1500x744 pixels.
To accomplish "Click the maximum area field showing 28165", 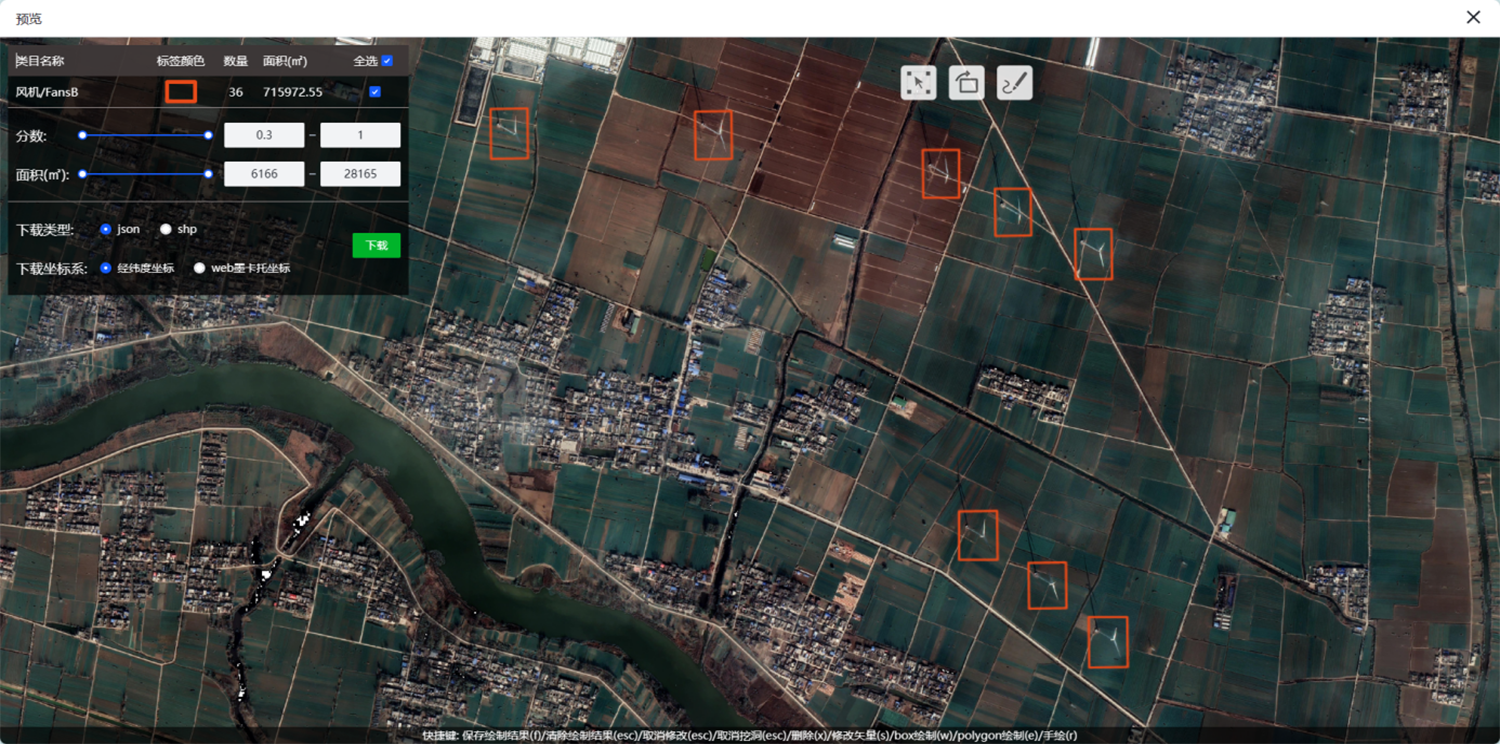I will [x=360, y=174].
